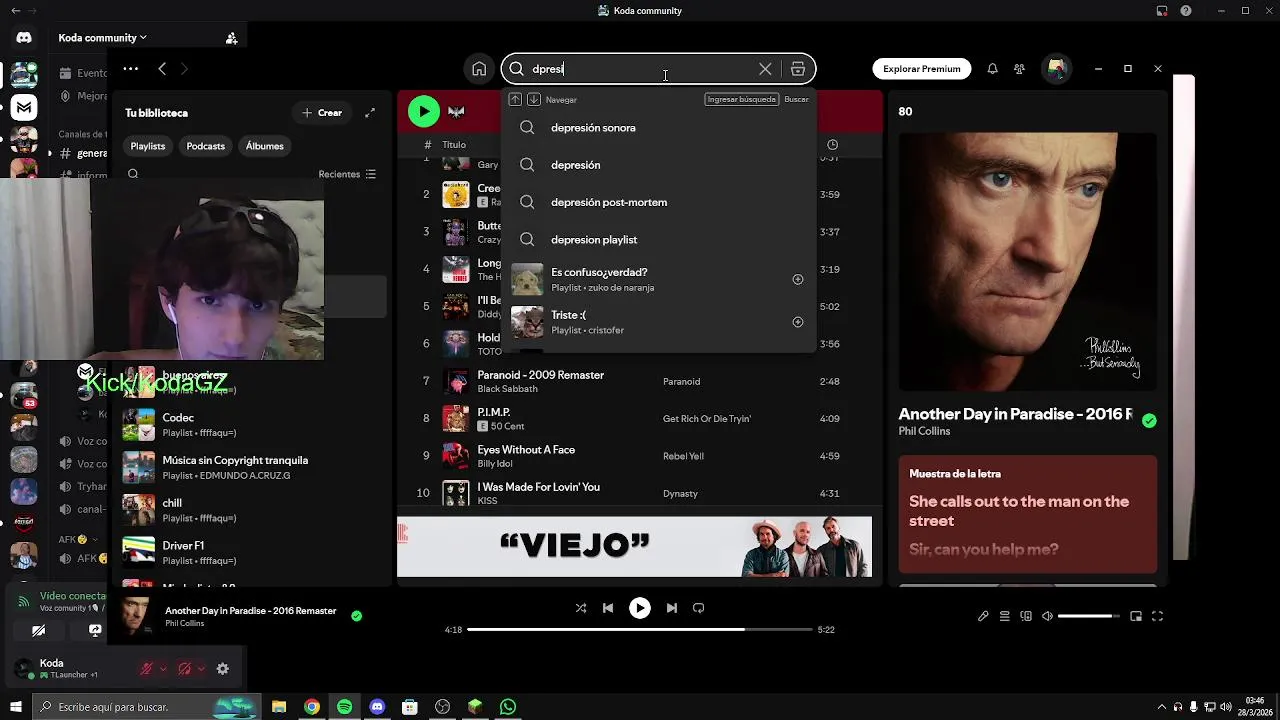
Task: Expand Discord output options arrow
Action: point(201,669)
